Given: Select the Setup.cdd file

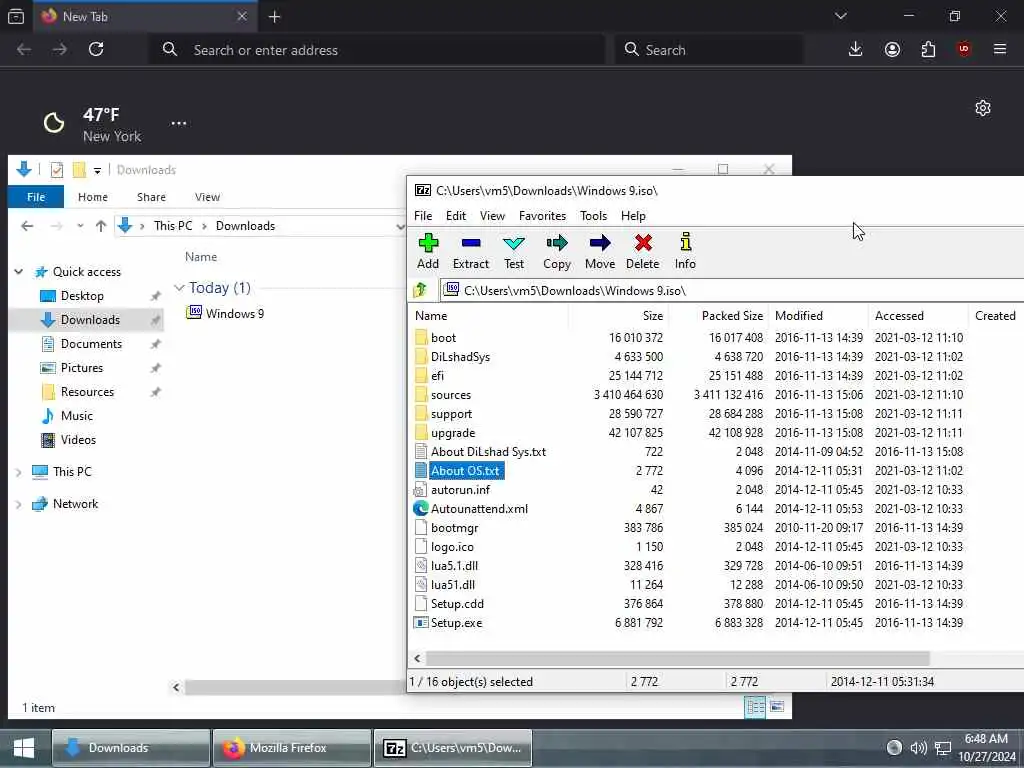Looking at the screenshot, I should point(457,603).
